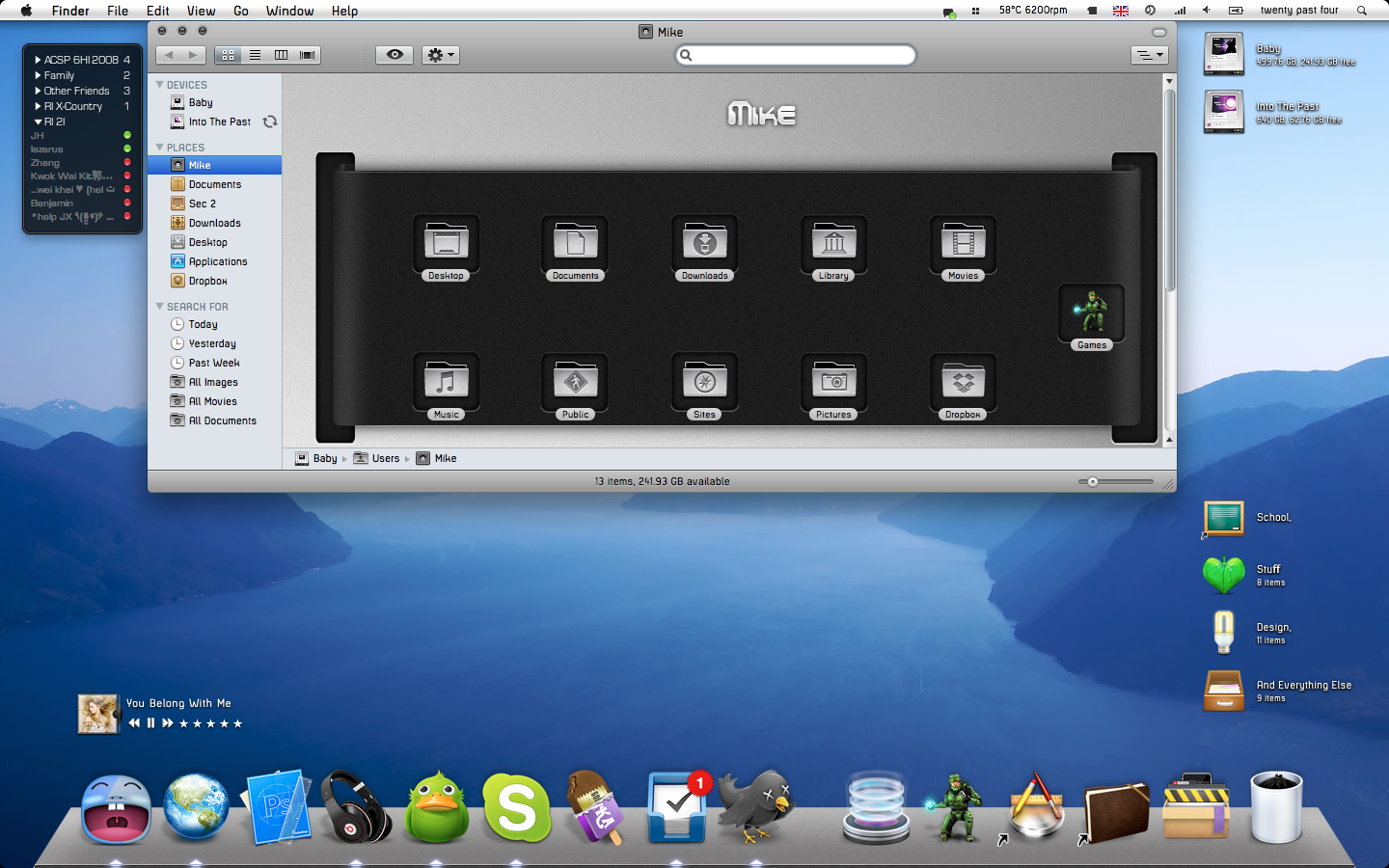The image size is (1389, 868).
Task: Open the View menu
Action: [x=201, y=11]
